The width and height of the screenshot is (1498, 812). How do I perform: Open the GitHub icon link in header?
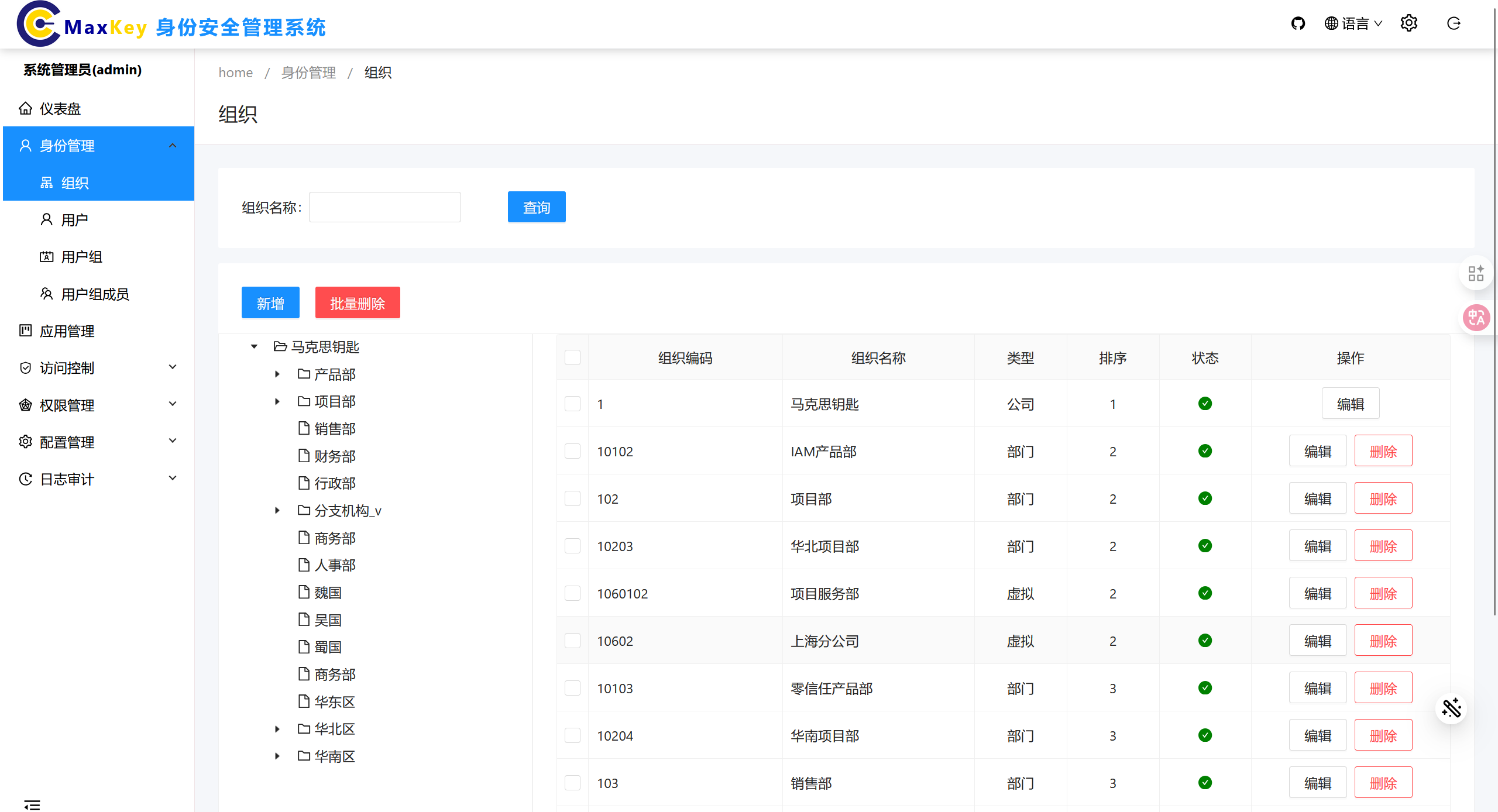1298,23
